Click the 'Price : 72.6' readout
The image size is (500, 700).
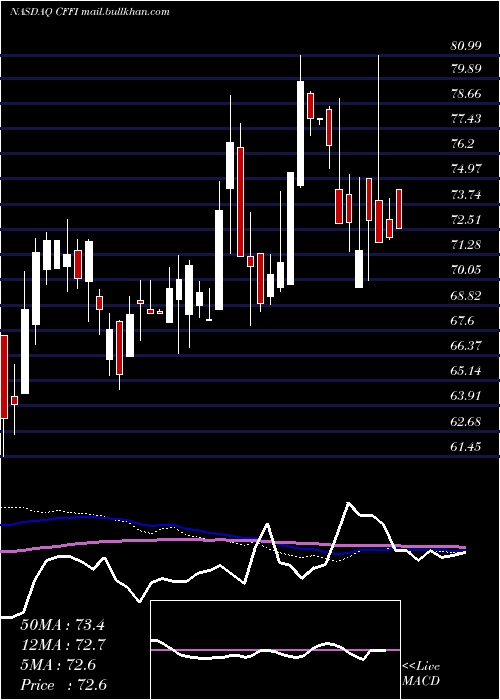[63, 685]
